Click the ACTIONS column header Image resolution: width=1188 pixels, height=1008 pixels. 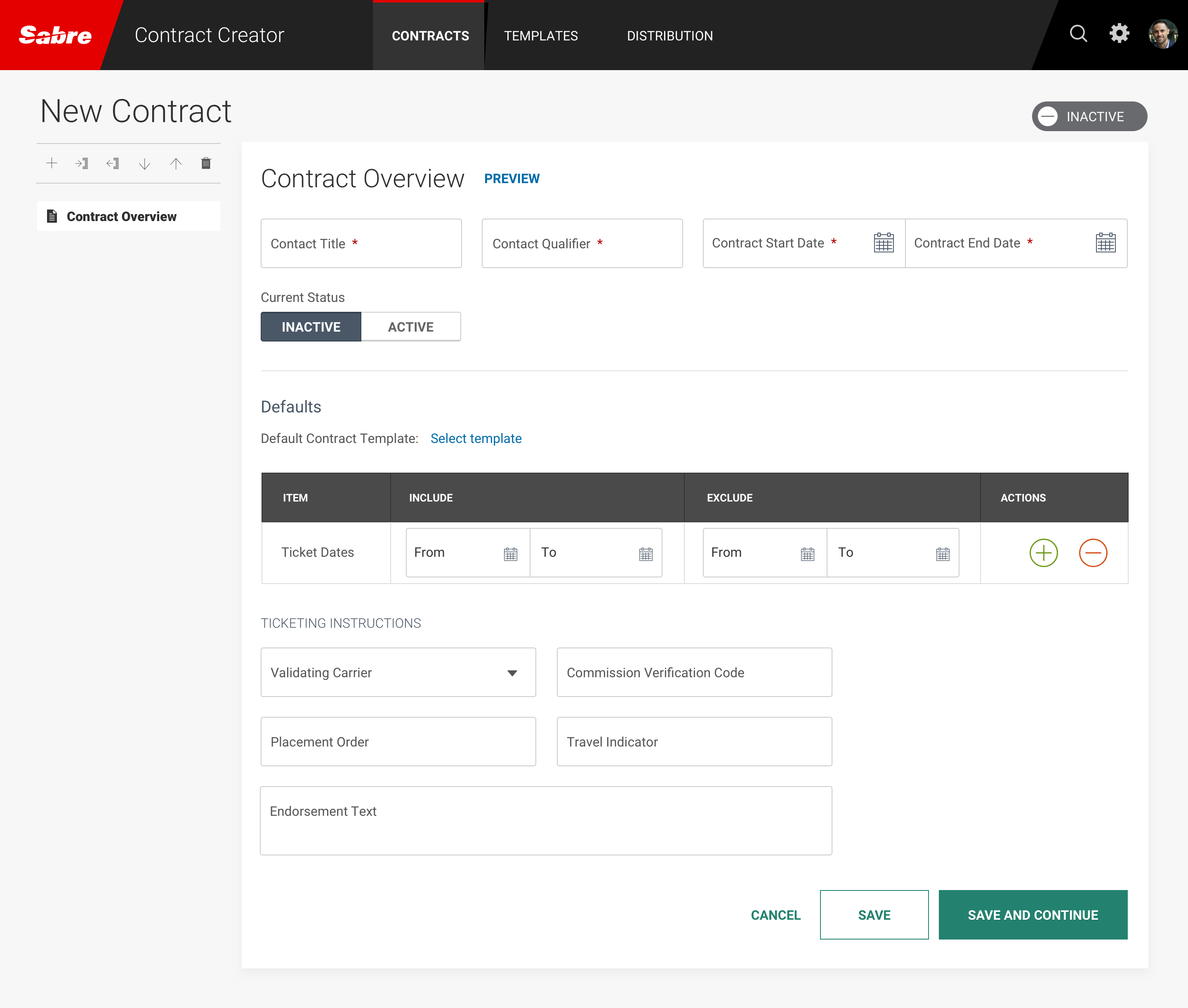coord(1054,497)
